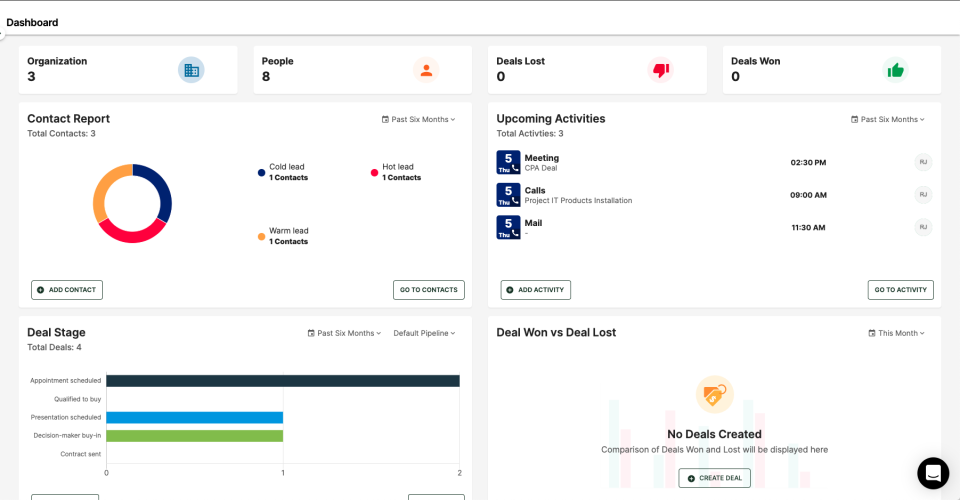Viewport: 960px width, 500px height.
Task: Click the Calls activity calendar icon
Action: click(508, 195)
